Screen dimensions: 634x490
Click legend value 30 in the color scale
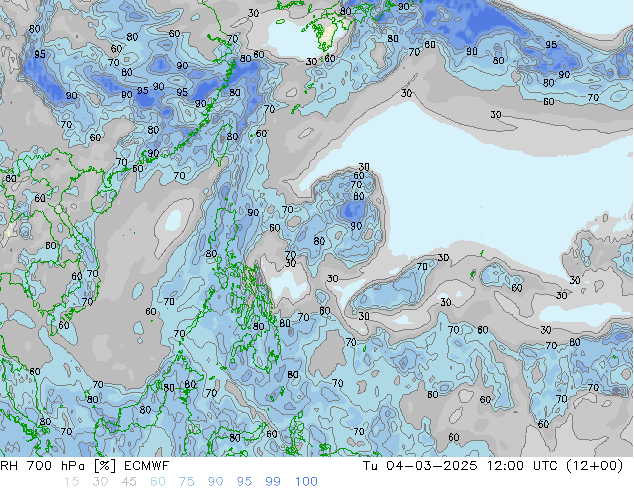click(x=100, y=482)
